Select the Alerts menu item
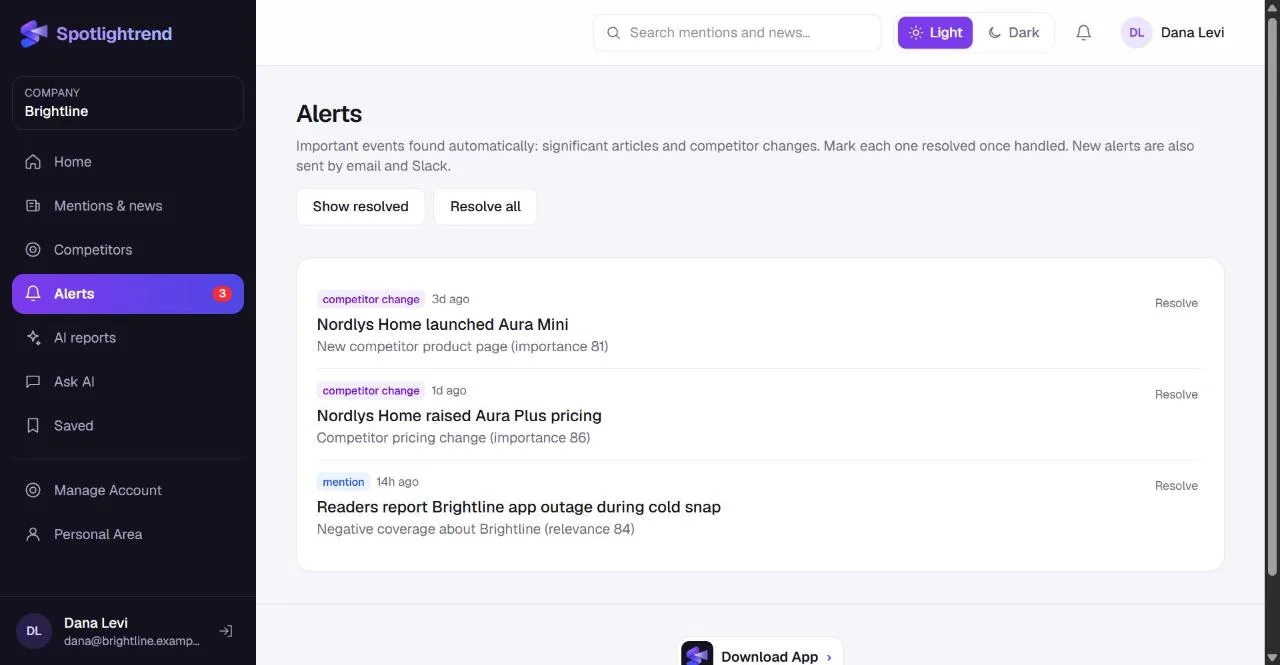Image resolution: width=1280 pixels, height=665 pixels. tap(128, 294)
